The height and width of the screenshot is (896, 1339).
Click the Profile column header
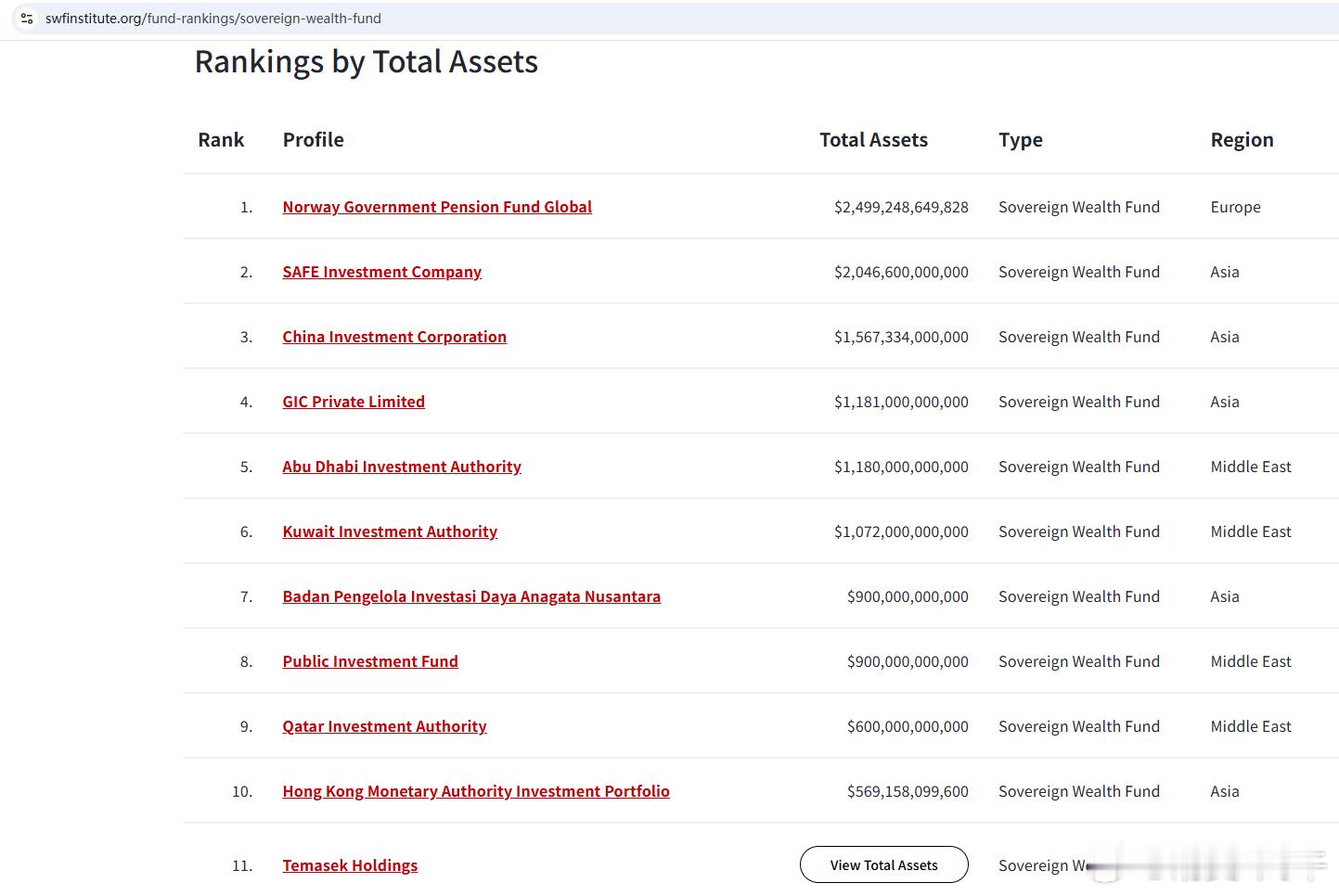[314, 140]
